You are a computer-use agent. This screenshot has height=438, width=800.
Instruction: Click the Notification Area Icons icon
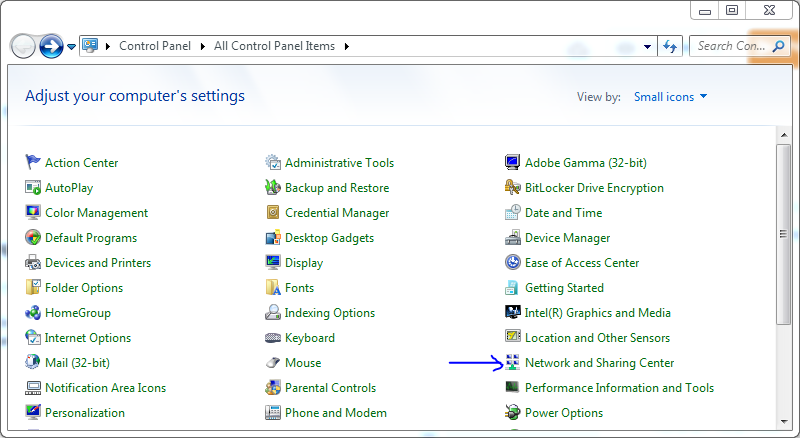33,387
